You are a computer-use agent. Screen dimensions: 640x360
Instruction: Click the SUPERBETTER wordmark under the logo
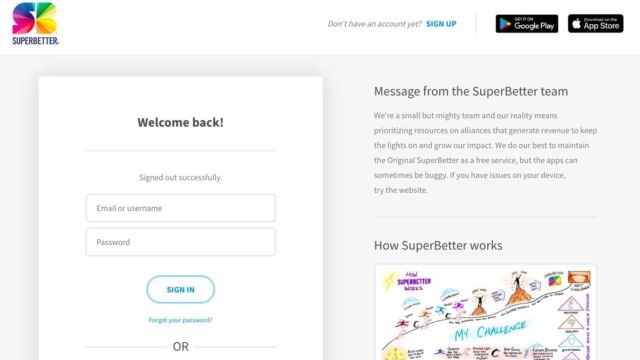pos(36,41)
